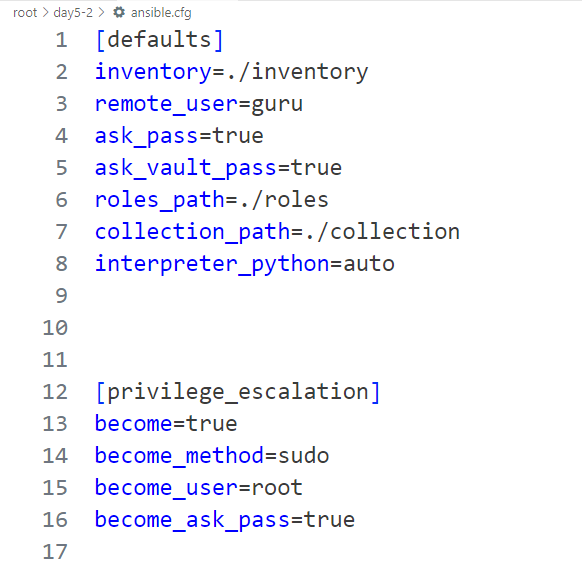Place cursor in [defaults] section header

[159, 40]
